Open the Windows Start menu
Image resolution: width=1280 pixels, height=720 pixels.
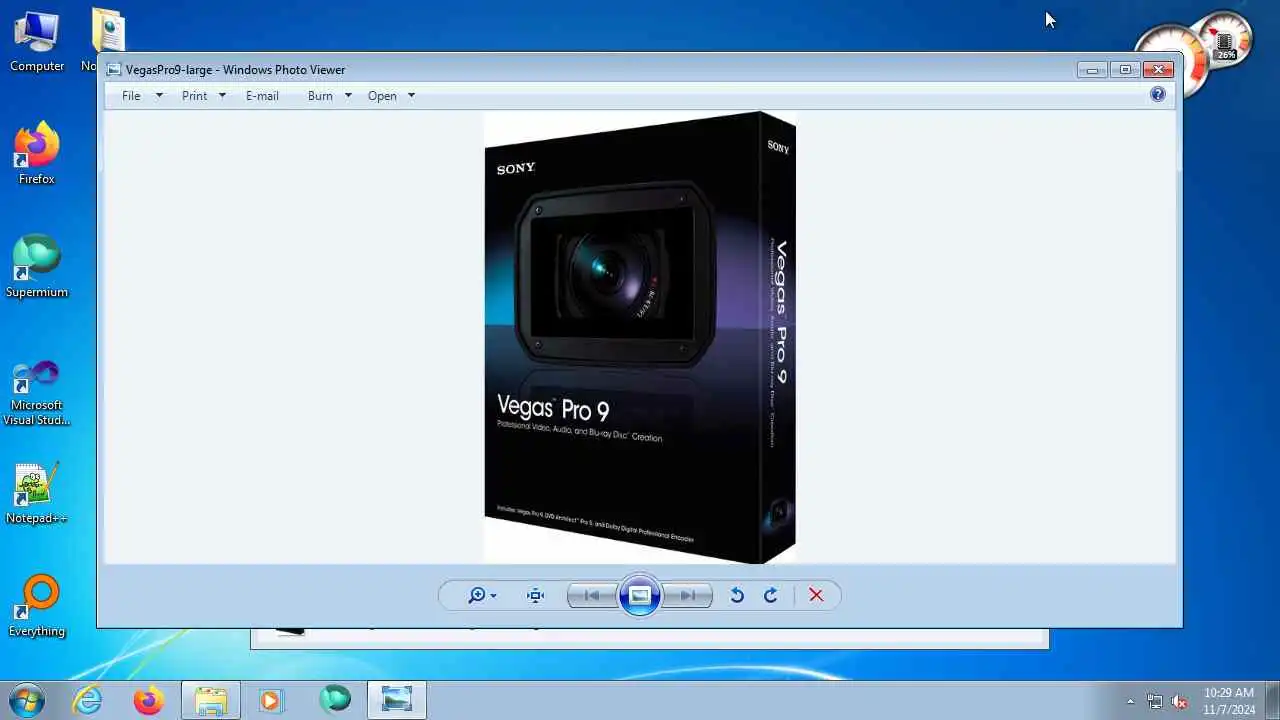[x=27, y=700]
